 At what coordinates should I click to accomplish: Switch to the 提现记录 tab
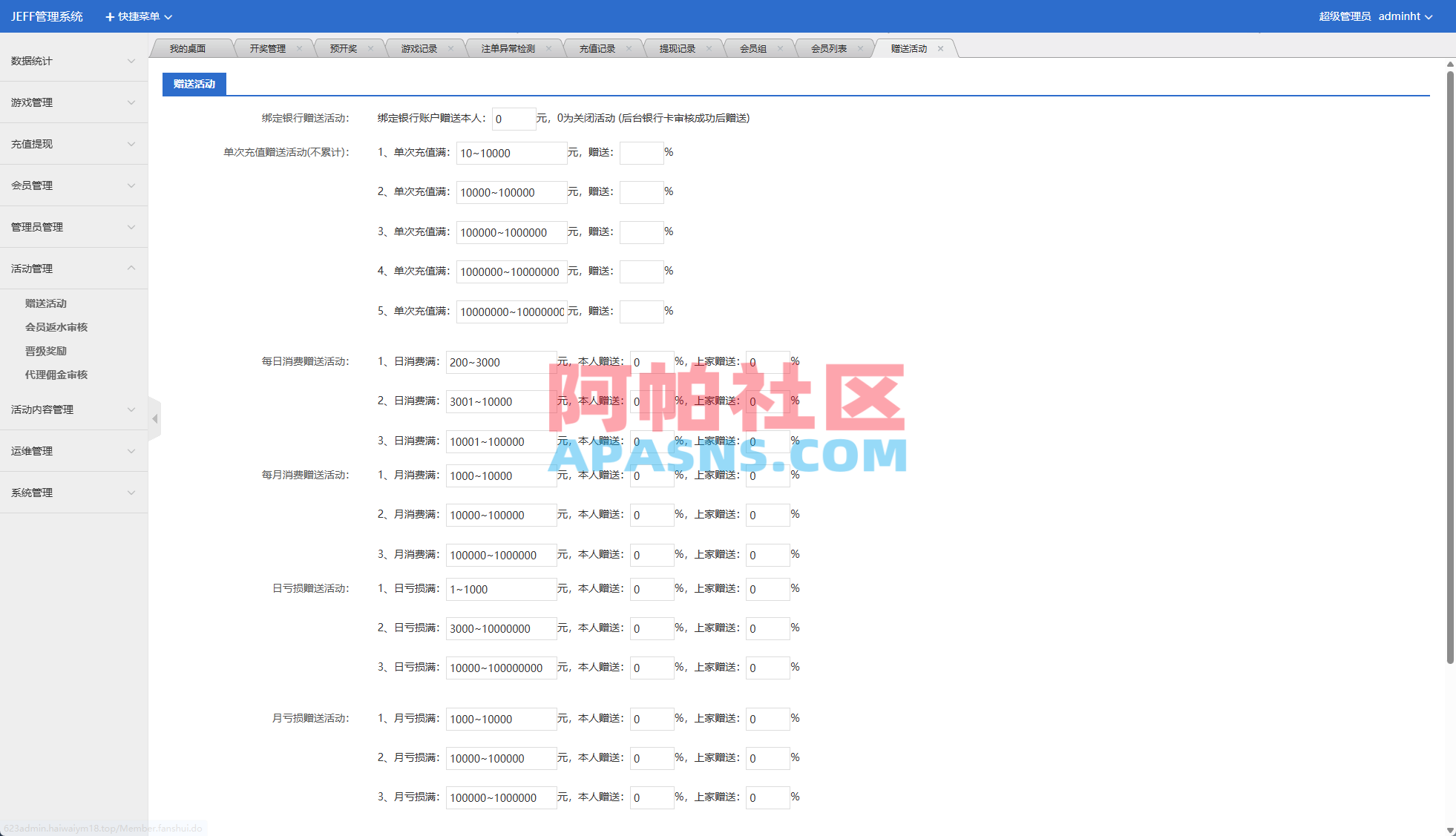point(677,49)
